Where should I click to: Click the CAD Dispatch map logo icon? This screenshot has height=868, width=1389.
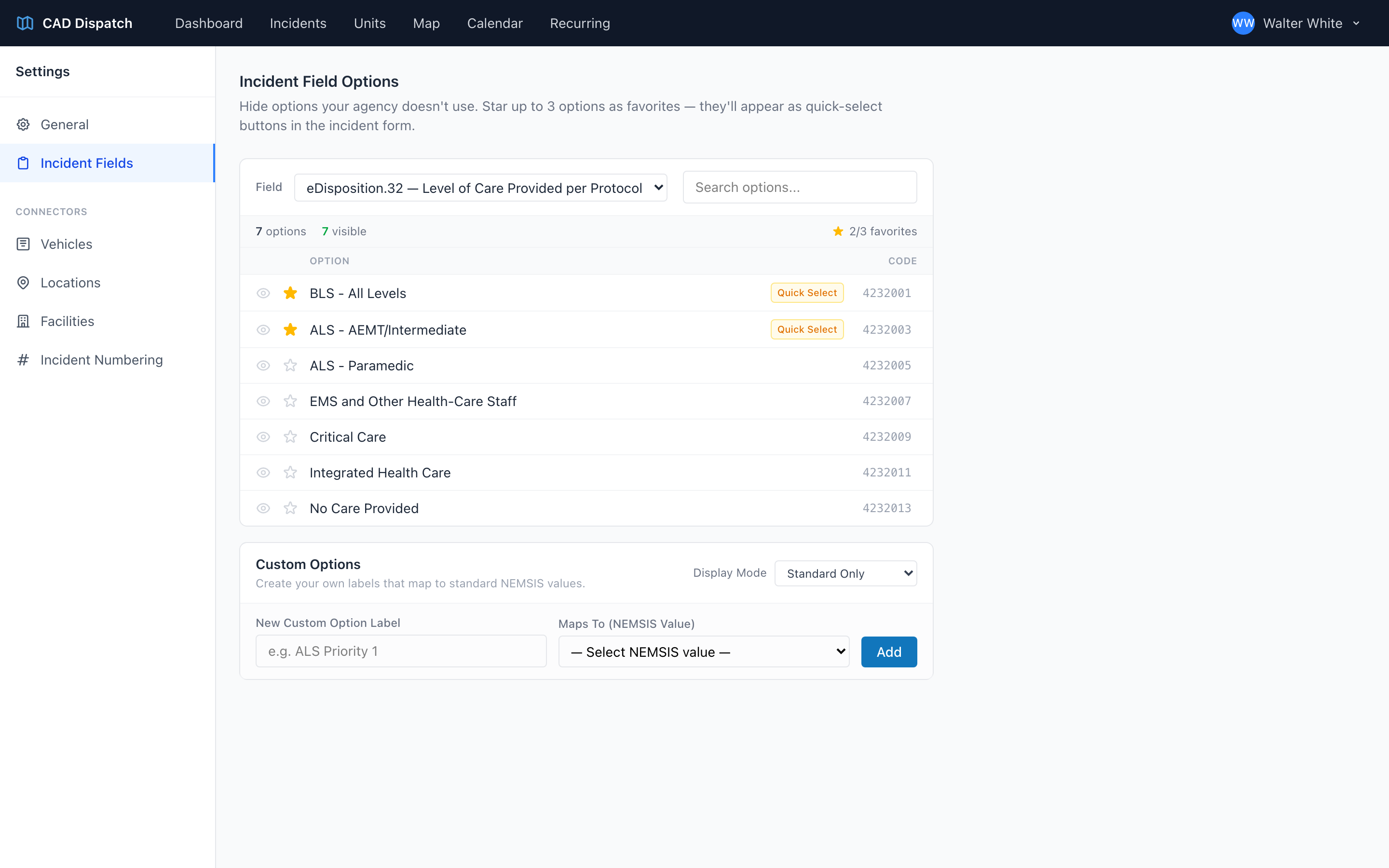25,23
